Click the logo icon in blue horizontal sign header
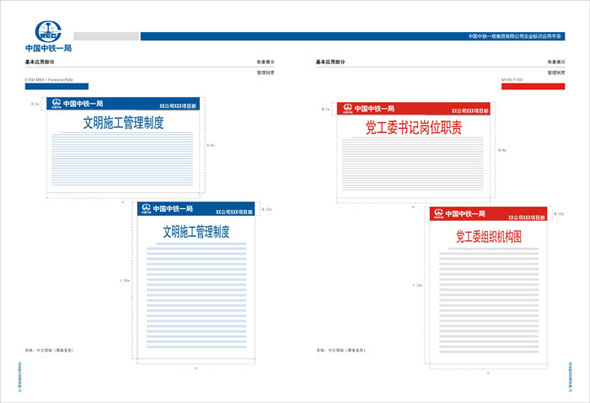The image size is (590, 403). pos(56,103)
